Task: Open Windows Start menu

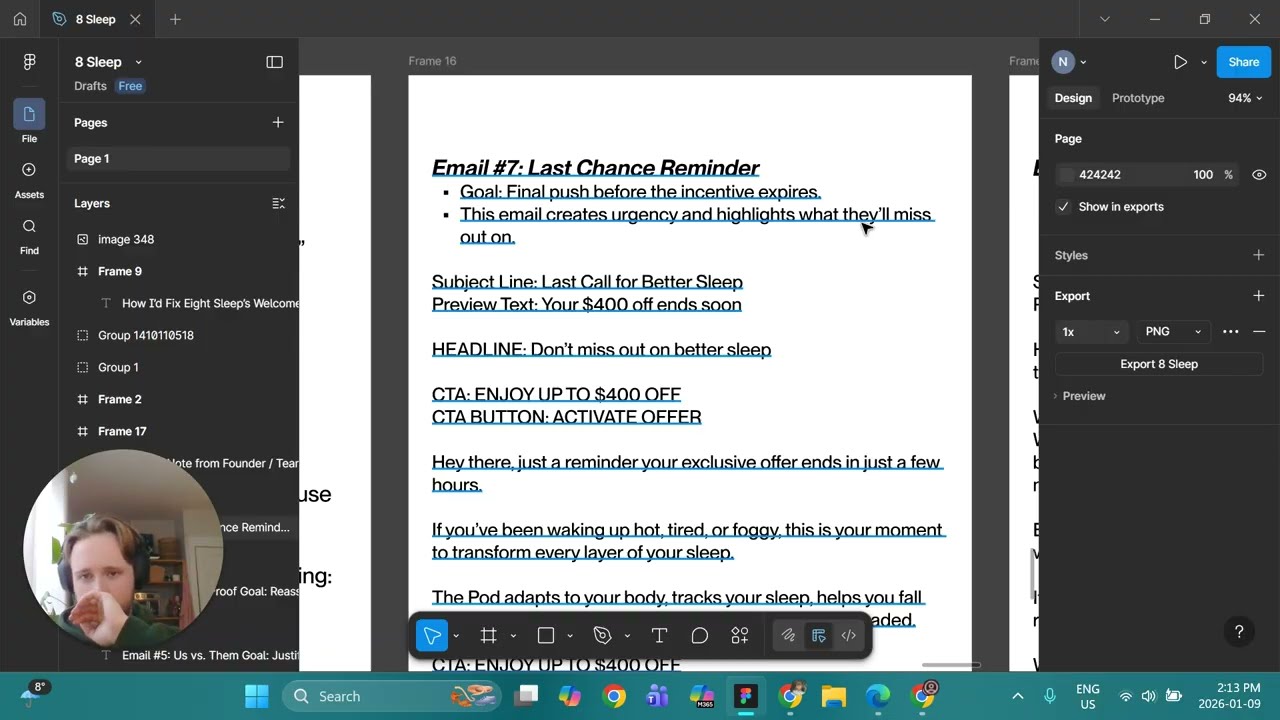Action: click(x=256, y=696)
